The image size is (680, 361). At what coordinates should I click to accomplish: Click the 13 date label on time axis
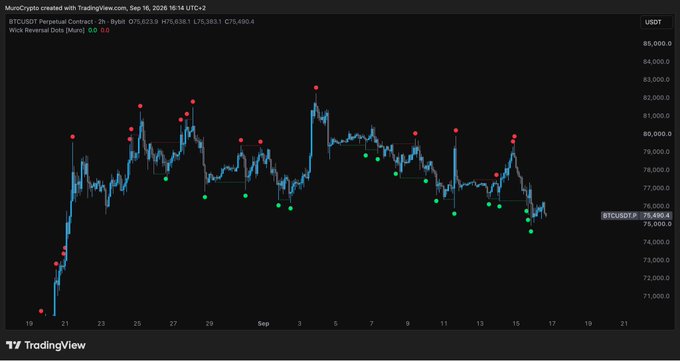pyautogui.click(x=480, y=324)
